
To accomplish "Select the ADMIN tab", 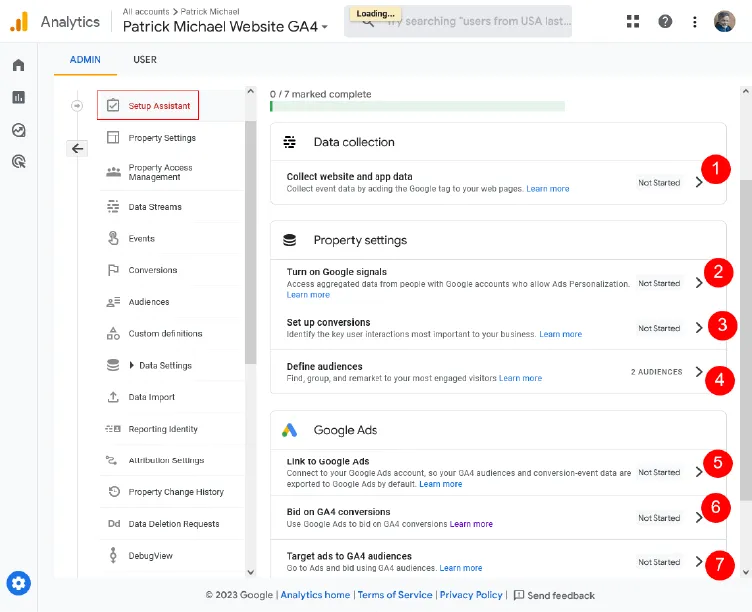I will [x=85, y=60].
